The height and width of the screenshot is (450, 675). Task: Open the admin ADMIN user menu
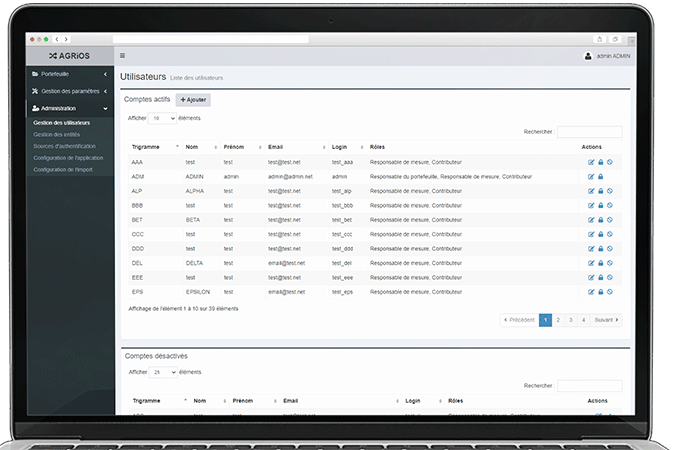[x=607, y=56]
